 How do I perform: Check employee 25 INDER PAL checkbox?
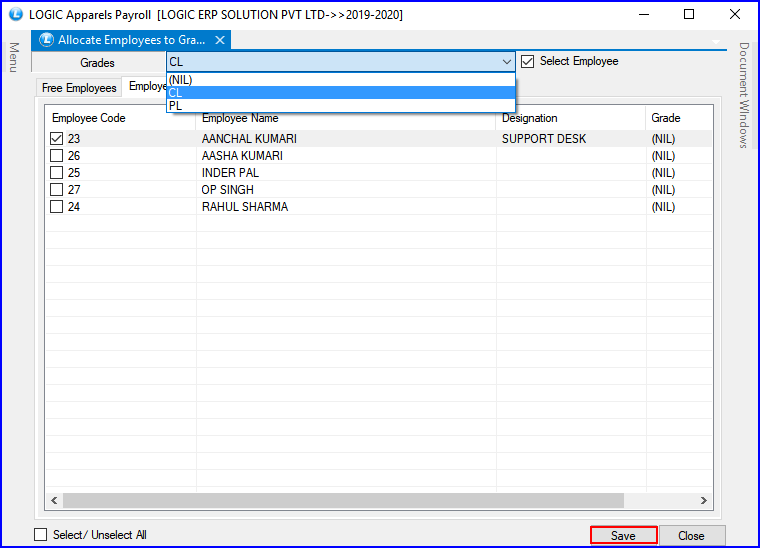tap(57, 172)
